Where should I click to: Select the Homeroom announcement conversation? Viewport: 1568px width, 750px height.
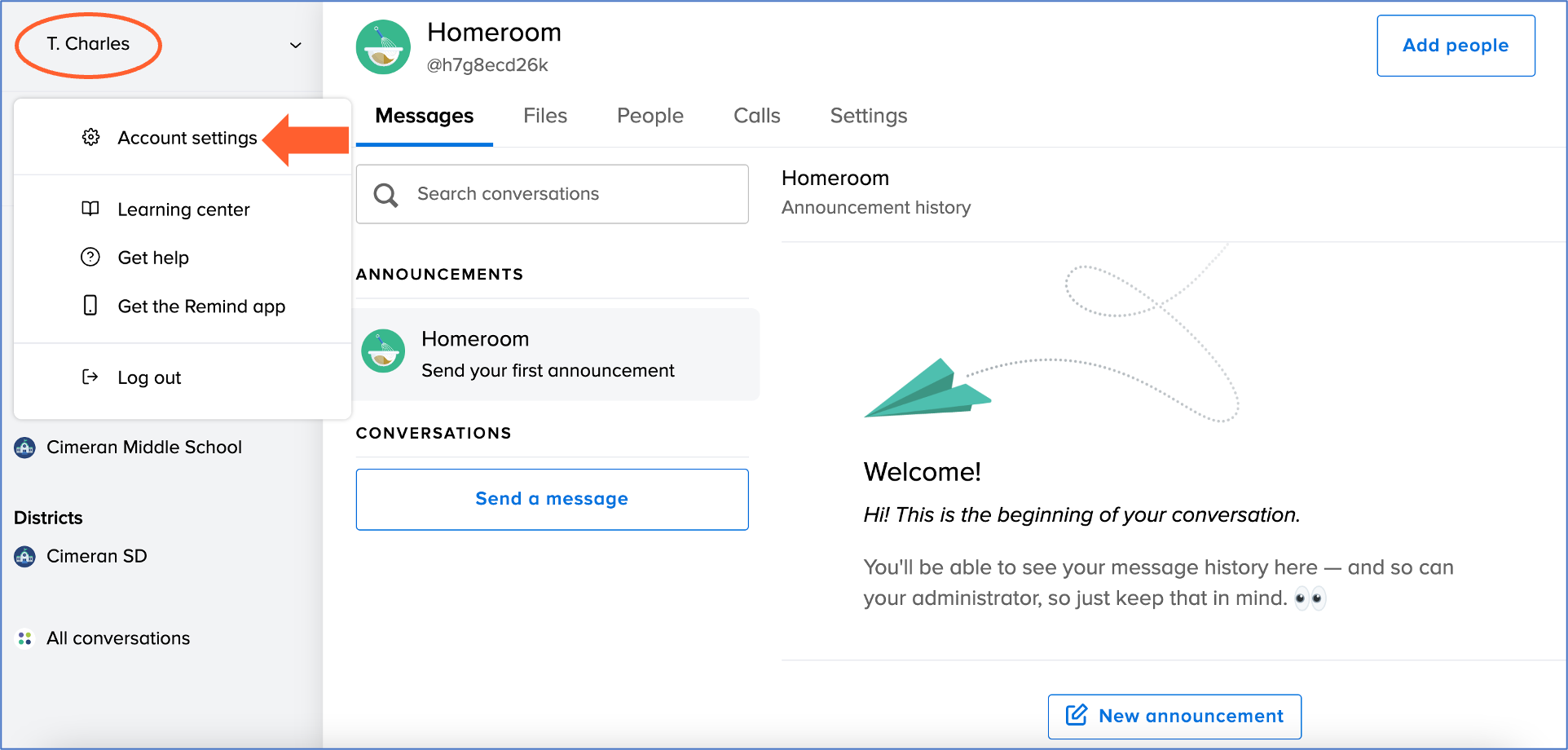pos(556,354)
